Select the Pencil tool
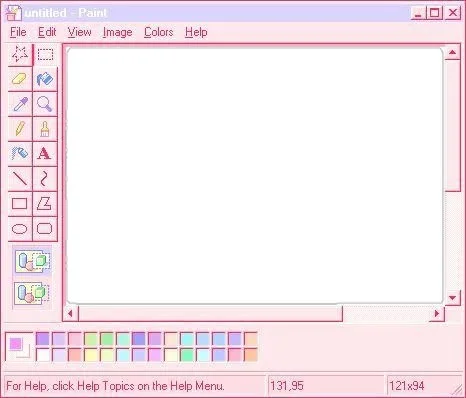The height and width of the screenshot is (398, 466). point(20,129)
